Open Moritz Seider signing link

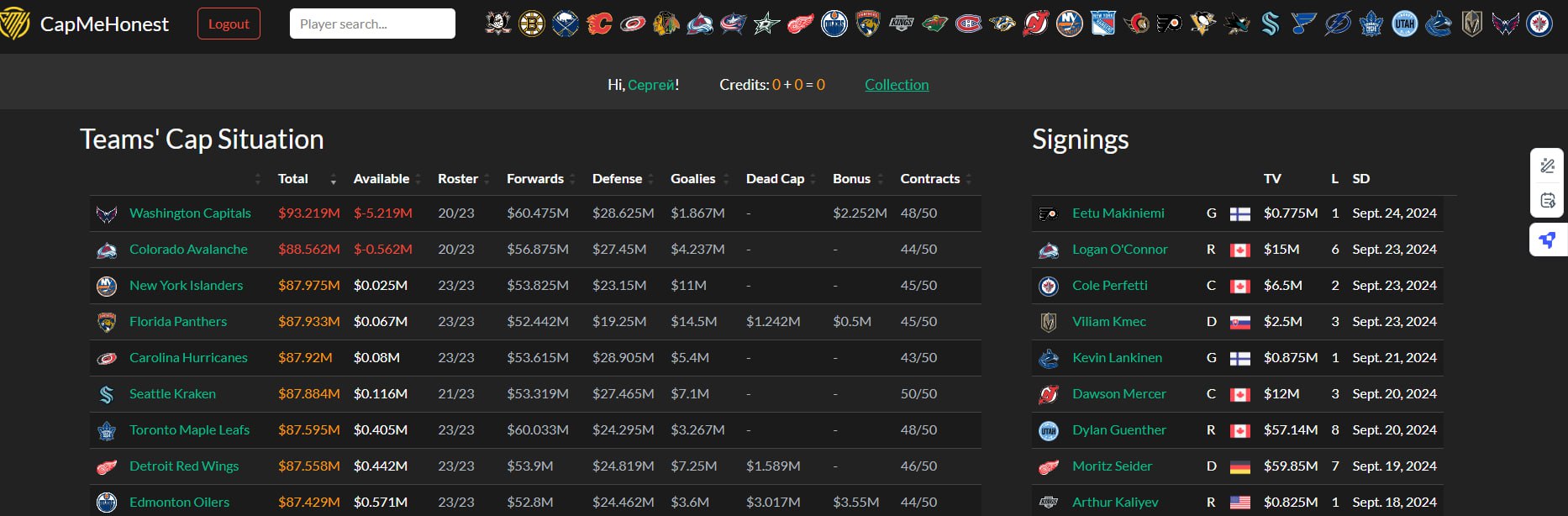[x=1113, y=466]
